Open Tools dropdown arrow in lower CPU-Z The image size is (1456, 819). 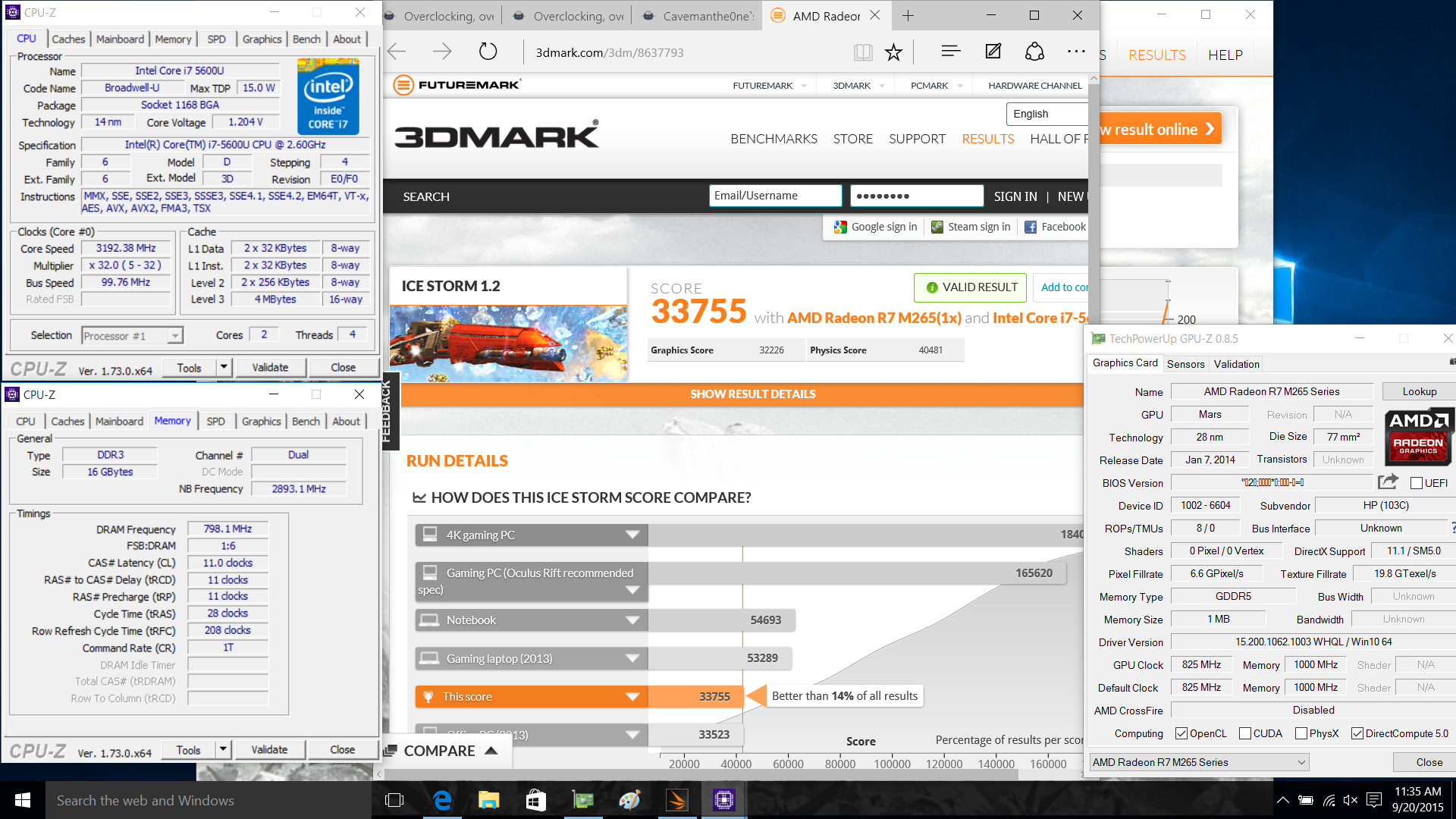coord(223,749)
